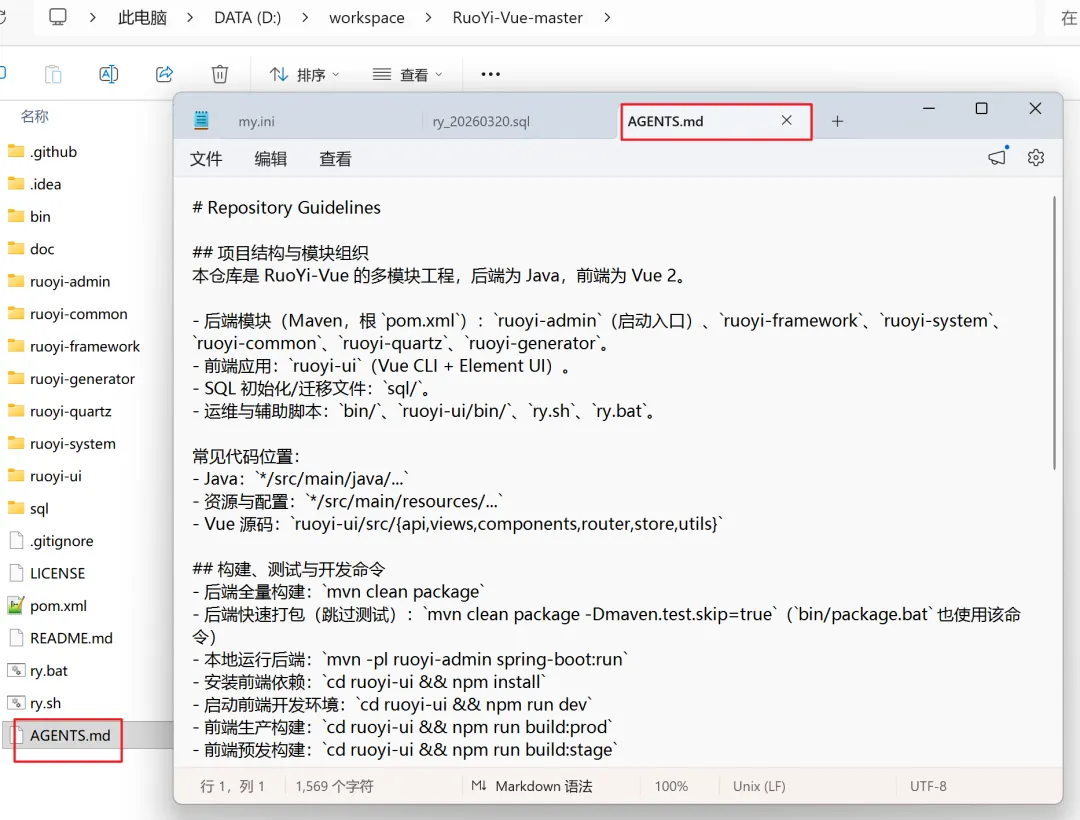1080x820 pixels.
Task: Add a new Notepad tab
Action: point(837,121)
